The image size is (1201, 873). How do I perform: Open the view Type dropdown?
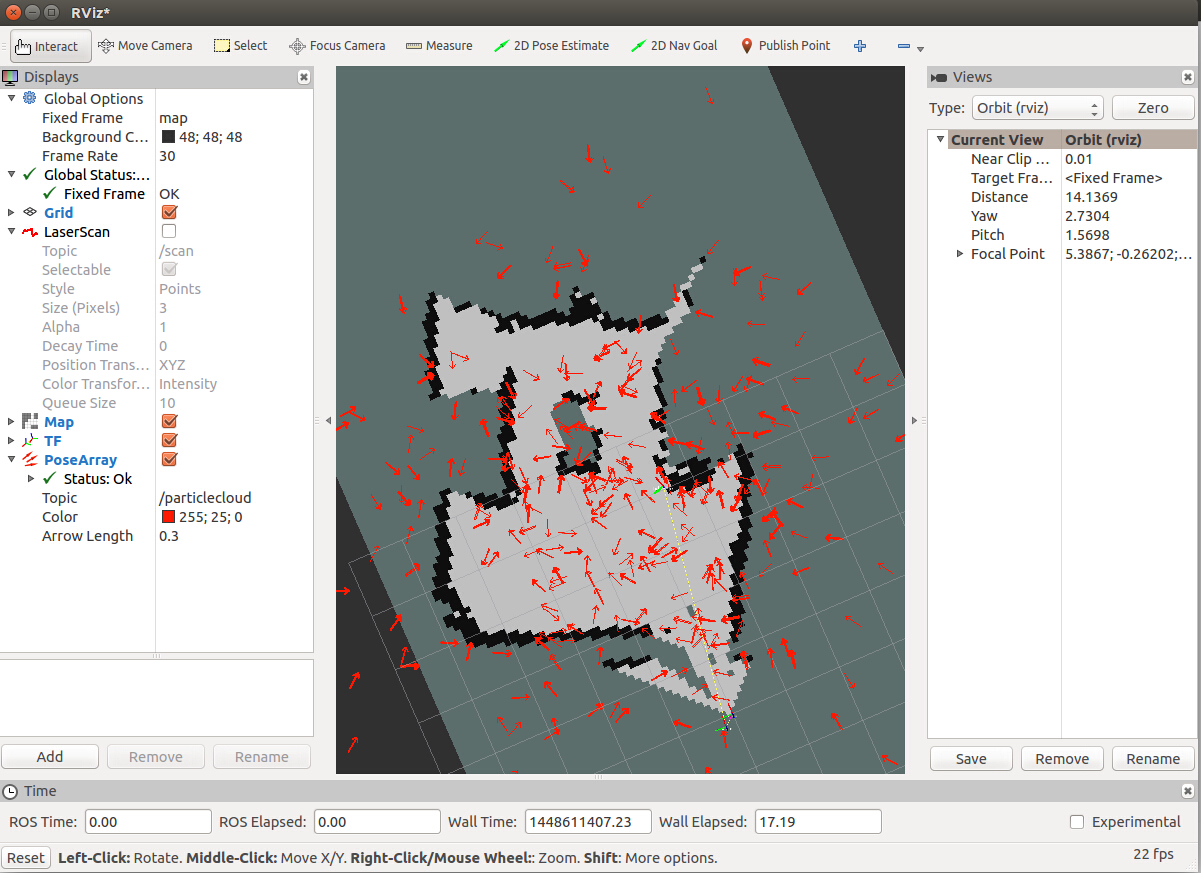1037,108
